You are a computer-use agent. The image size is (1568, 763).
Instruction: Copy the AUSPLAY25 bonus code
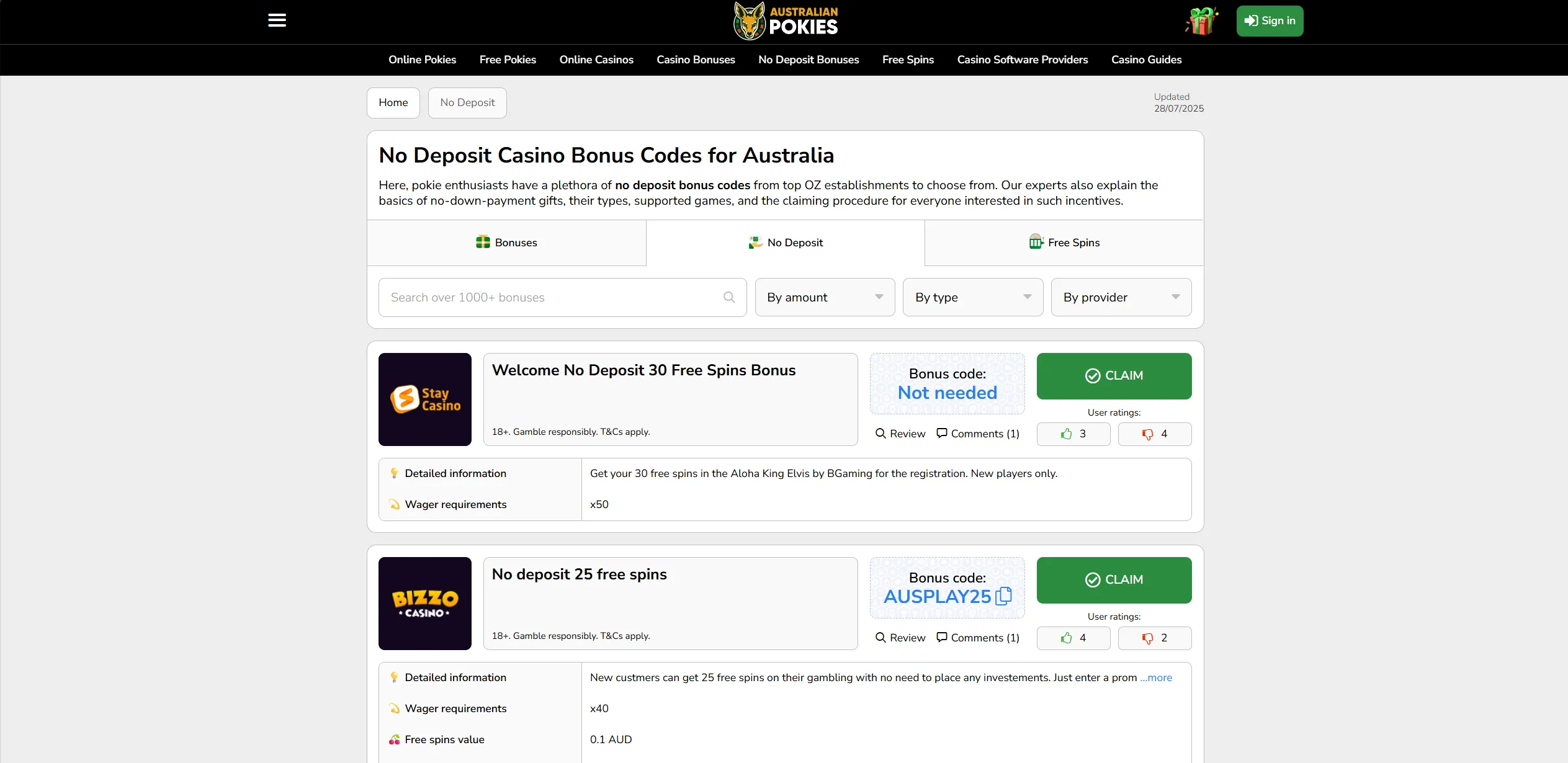(x=1003, y=596)
